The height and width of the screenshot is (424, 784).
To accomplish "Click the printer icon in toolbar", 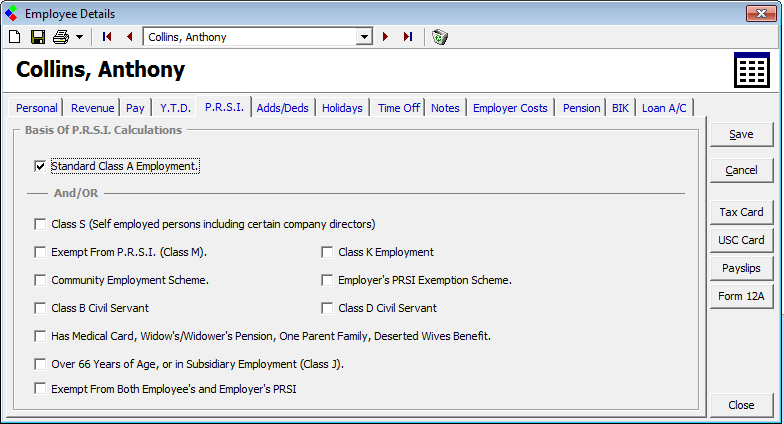I will tap(61, 37).
